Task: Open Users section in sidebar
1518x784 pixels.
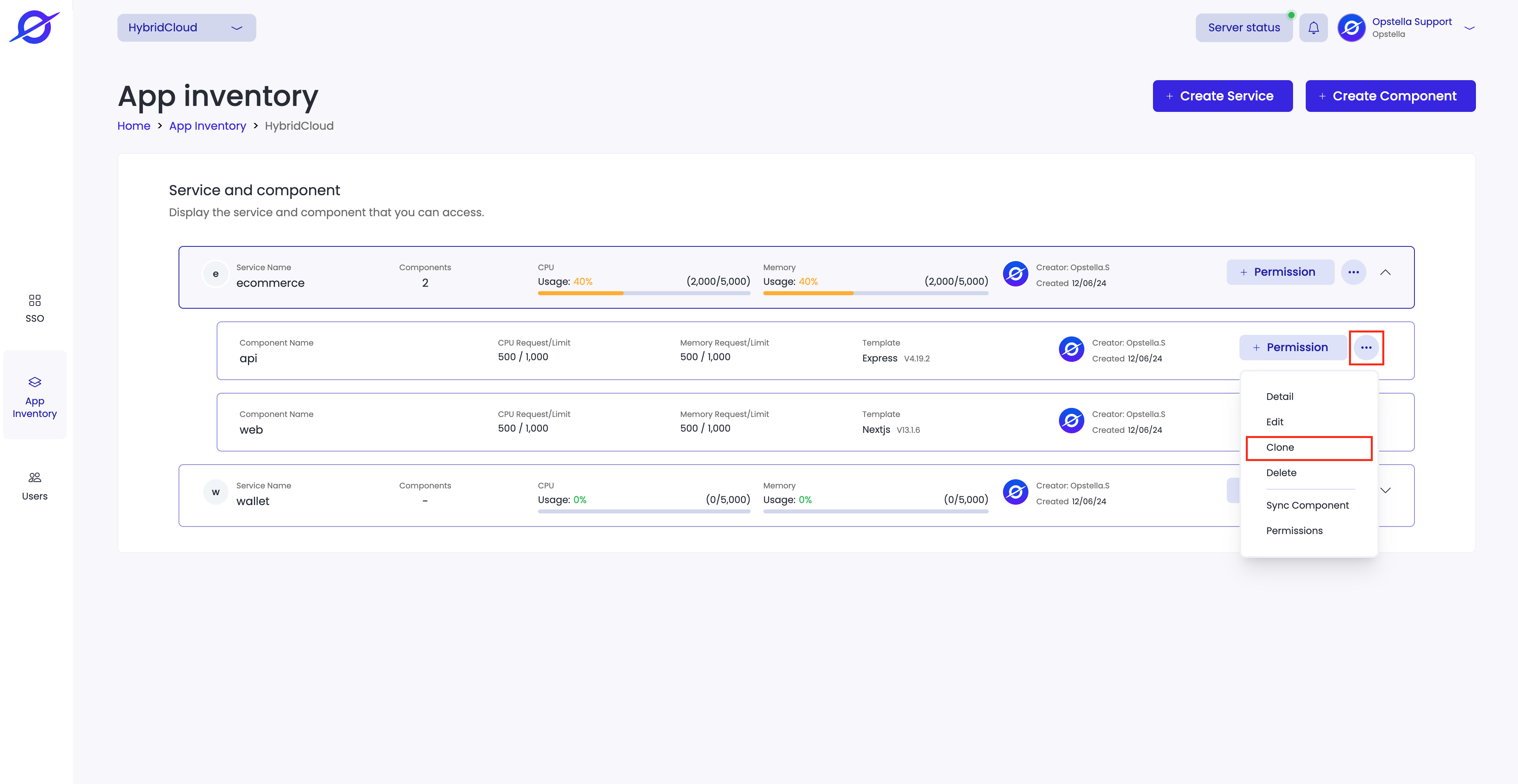Action: (x=35, y=486)
